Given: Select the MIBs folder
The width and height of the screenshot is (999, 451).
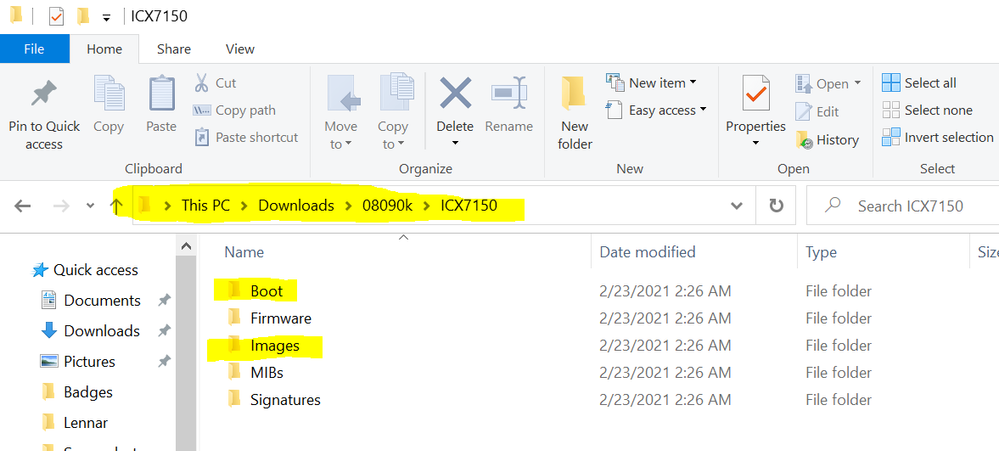Looking at the screenshot, I should pos(266,372).
